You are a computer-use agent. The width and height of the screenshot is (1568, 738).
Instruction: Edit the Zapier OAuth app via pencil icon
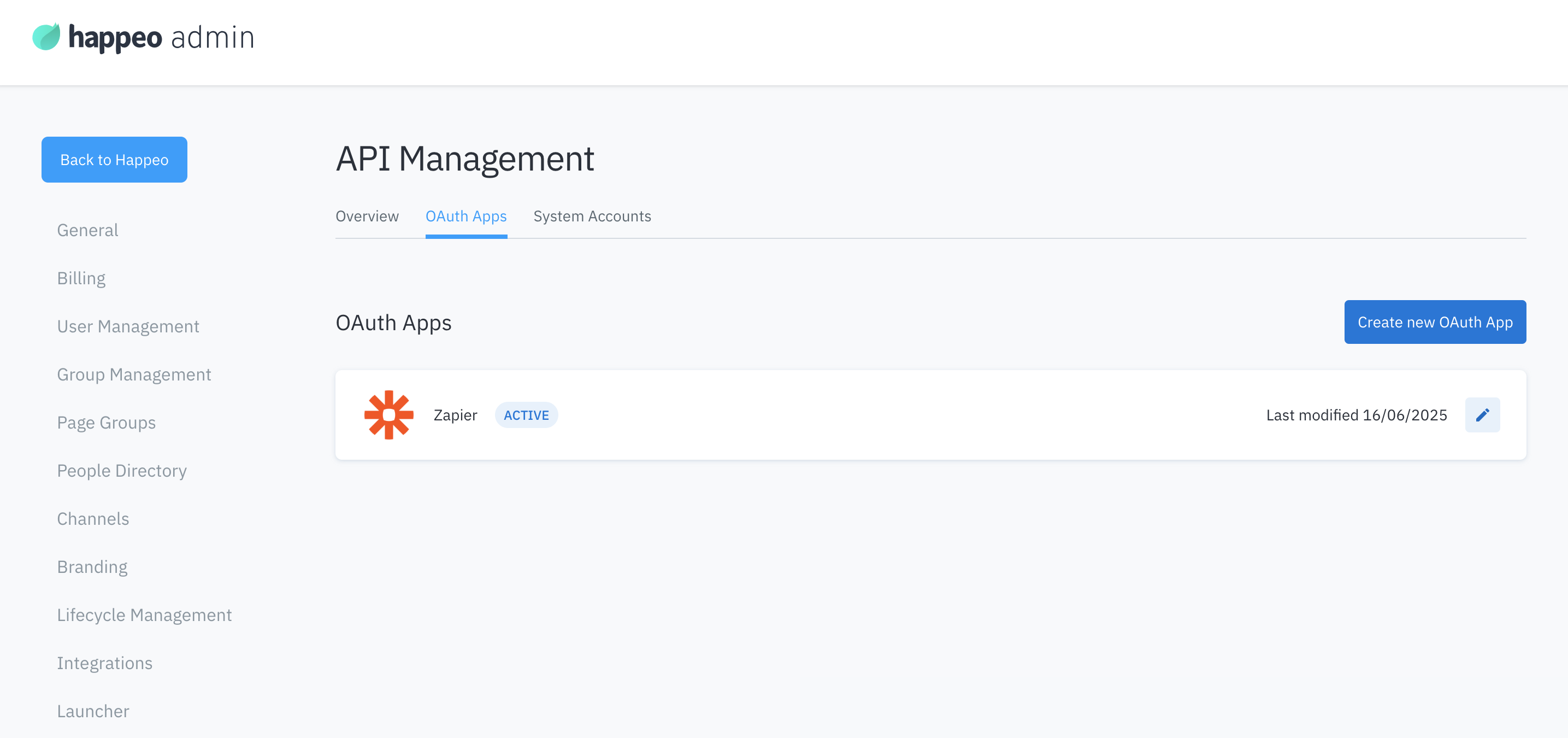(x=1482, y=415)
